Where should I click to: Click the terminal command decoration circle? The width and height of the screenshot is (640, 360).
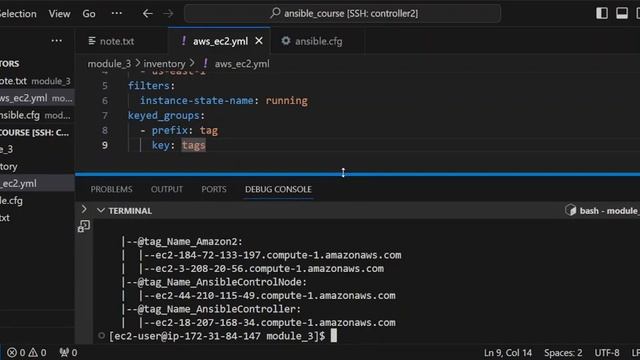click(101, 336)
